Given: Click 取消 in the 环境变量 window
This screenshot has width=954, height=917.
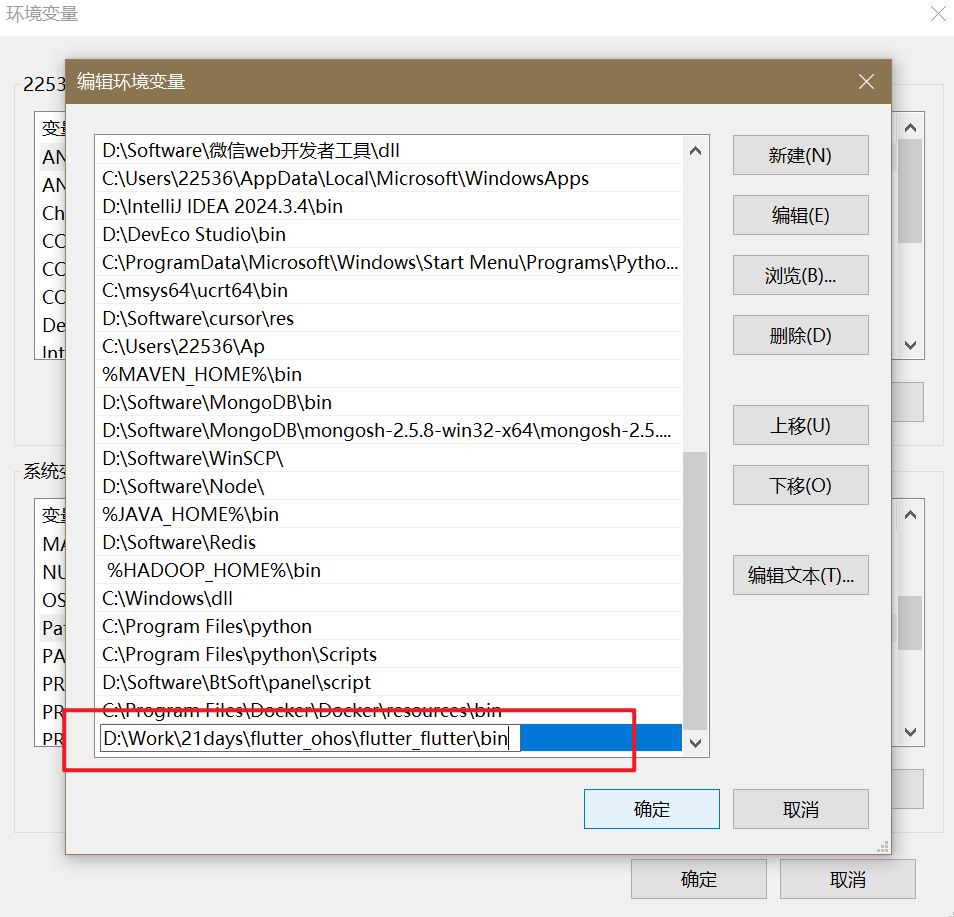Looking at the screenshot, I should [848, 879].
